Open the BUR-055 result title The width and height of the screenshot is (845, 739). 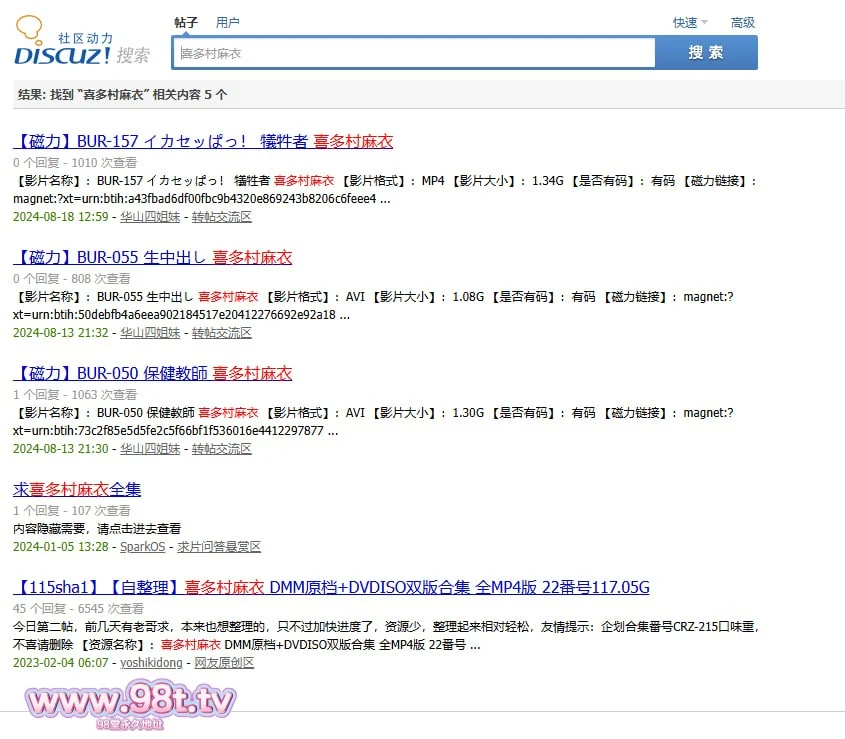[152, 257]
